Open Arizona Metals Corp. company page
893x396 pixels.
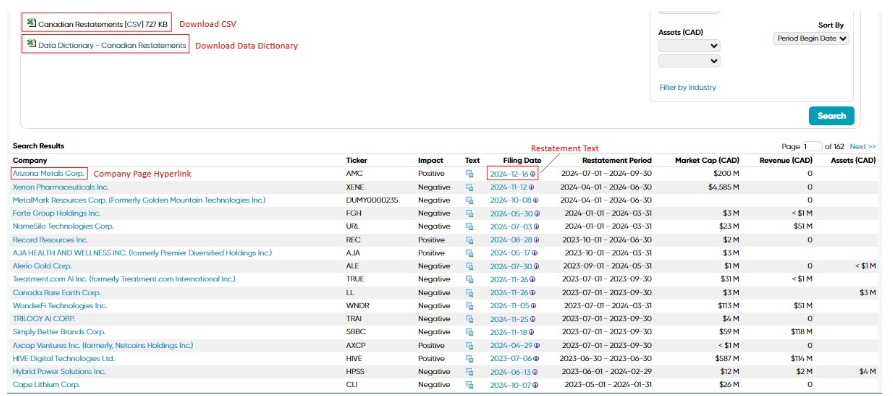[x=48, y=174]
